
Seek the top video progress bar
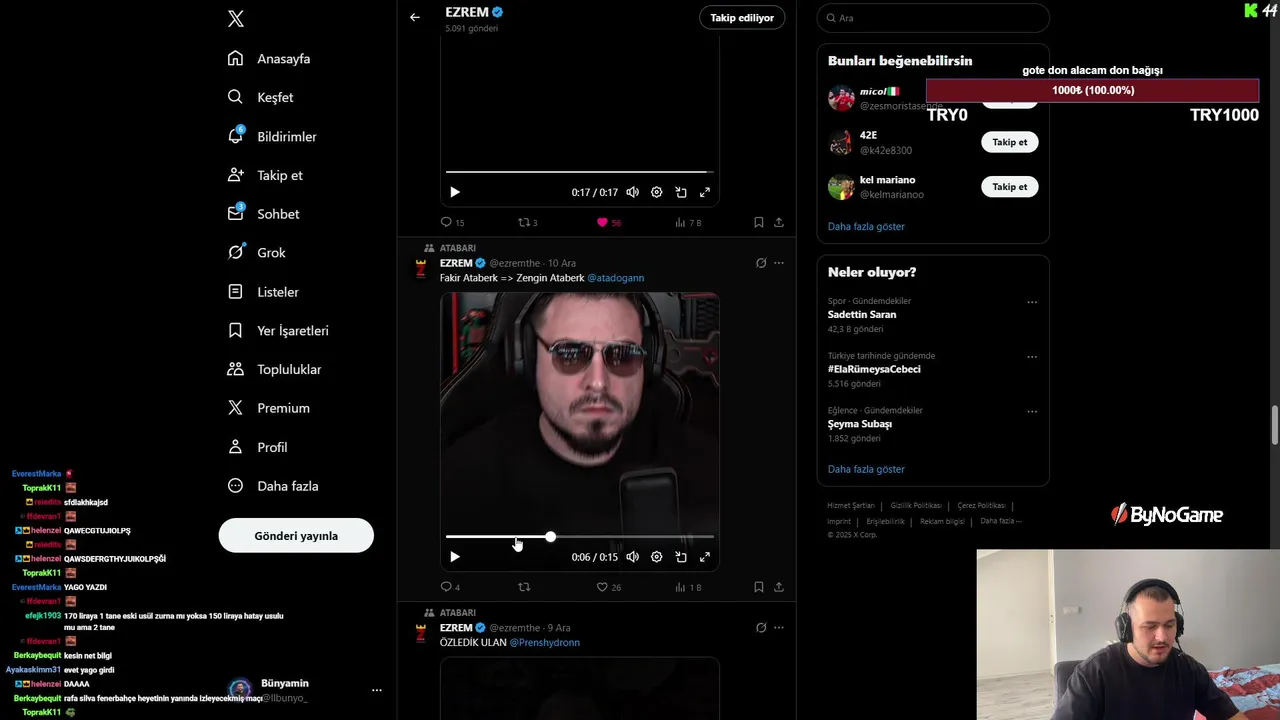click(580, 172)
